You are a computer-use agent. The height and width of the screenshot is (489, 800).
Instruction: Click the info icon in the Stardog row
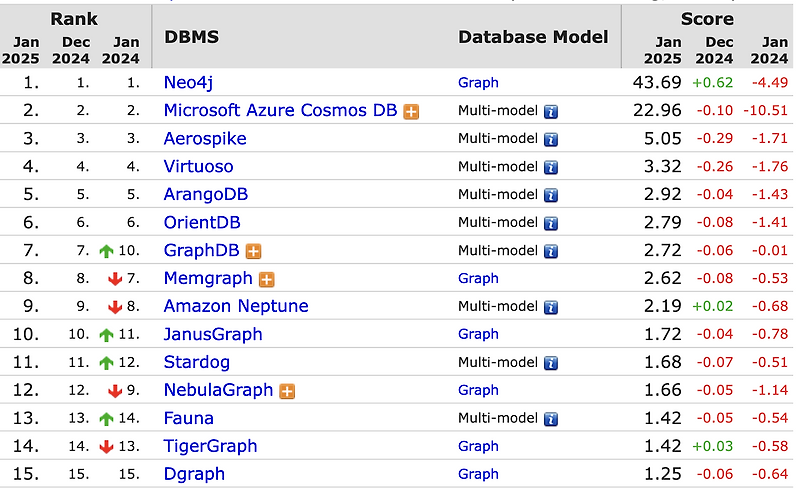550,363
